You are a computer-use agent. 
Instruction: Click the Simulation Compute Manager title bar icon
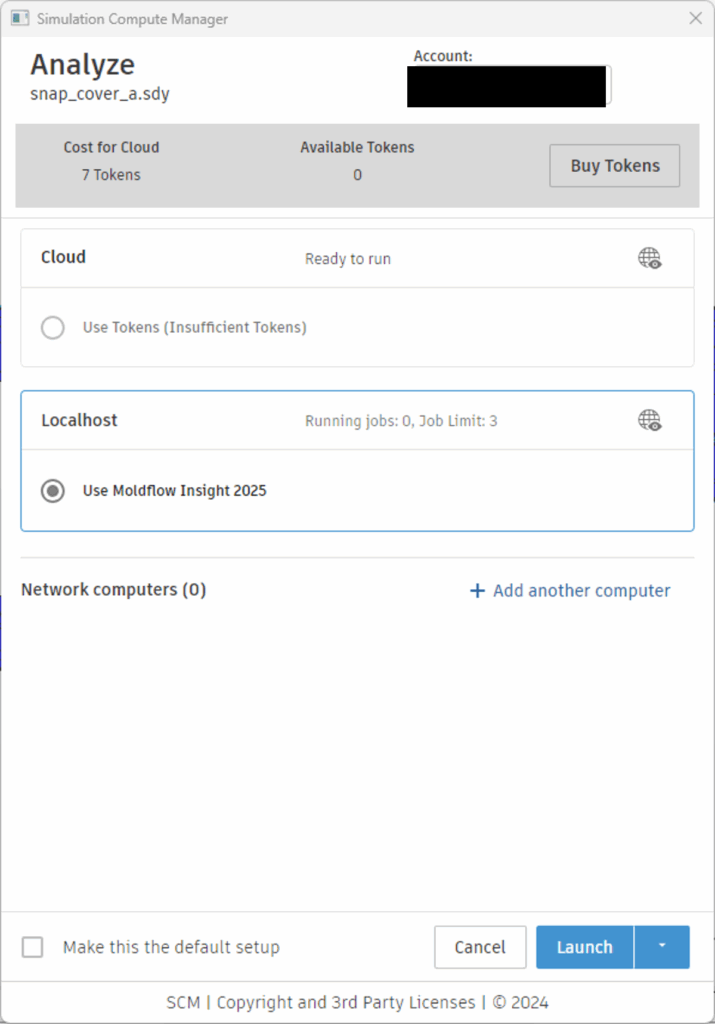tap(19, 18)
